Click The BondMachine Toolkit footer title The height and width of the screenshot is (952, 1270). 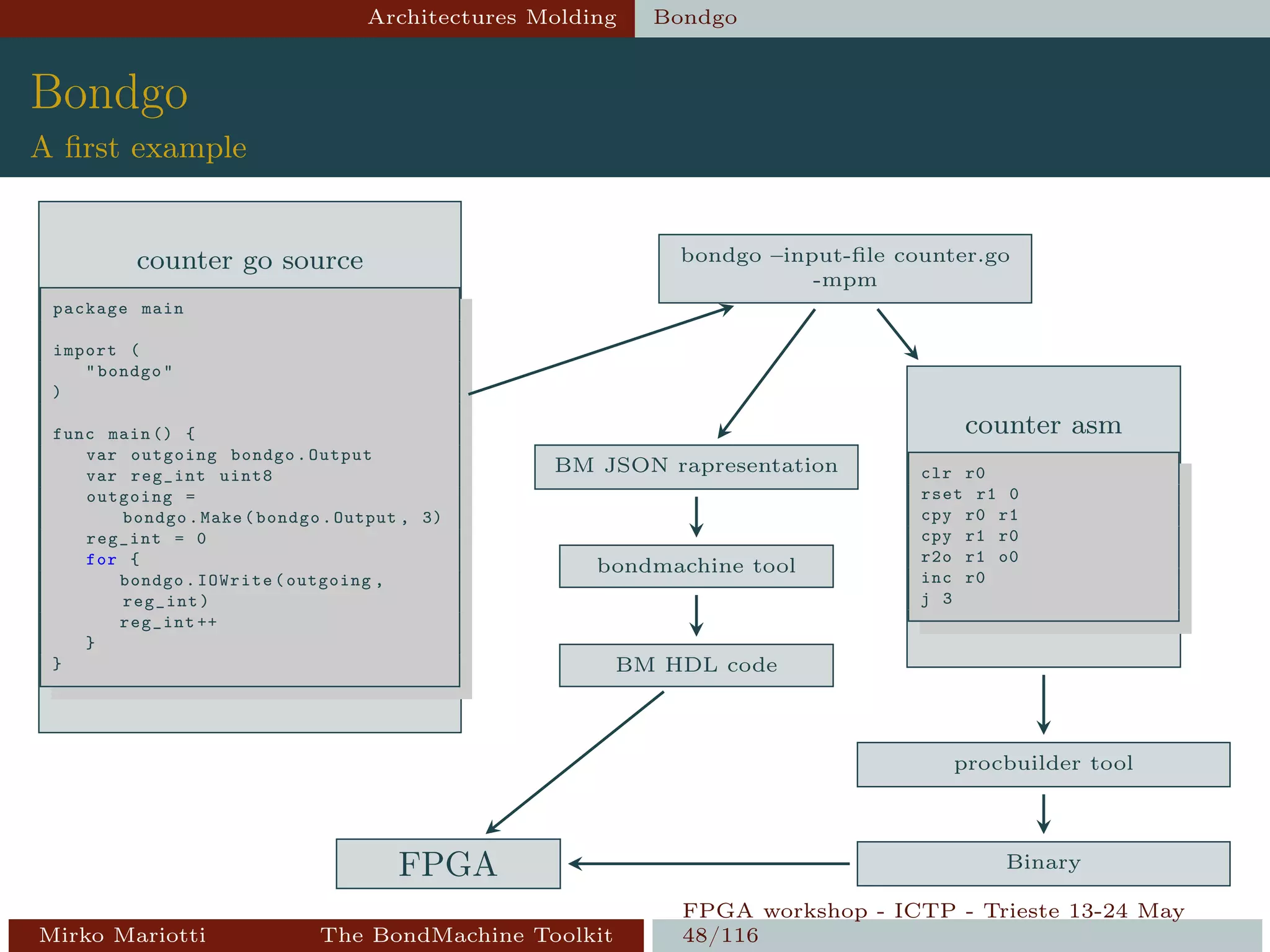coord(466,935)
